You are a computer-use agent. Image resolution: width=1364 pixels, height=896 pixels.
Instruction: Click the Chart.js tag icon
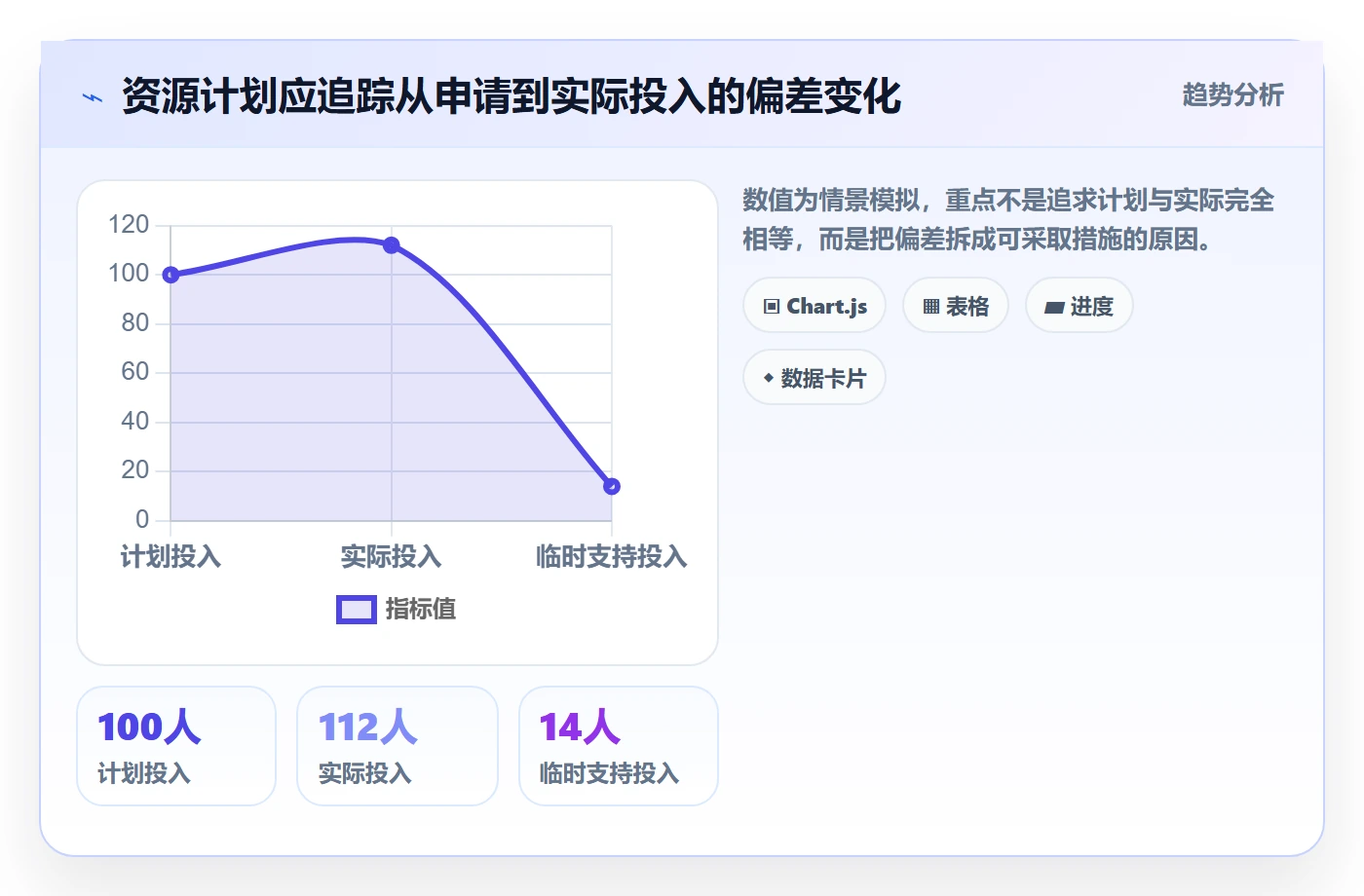(x=772, y=307)
